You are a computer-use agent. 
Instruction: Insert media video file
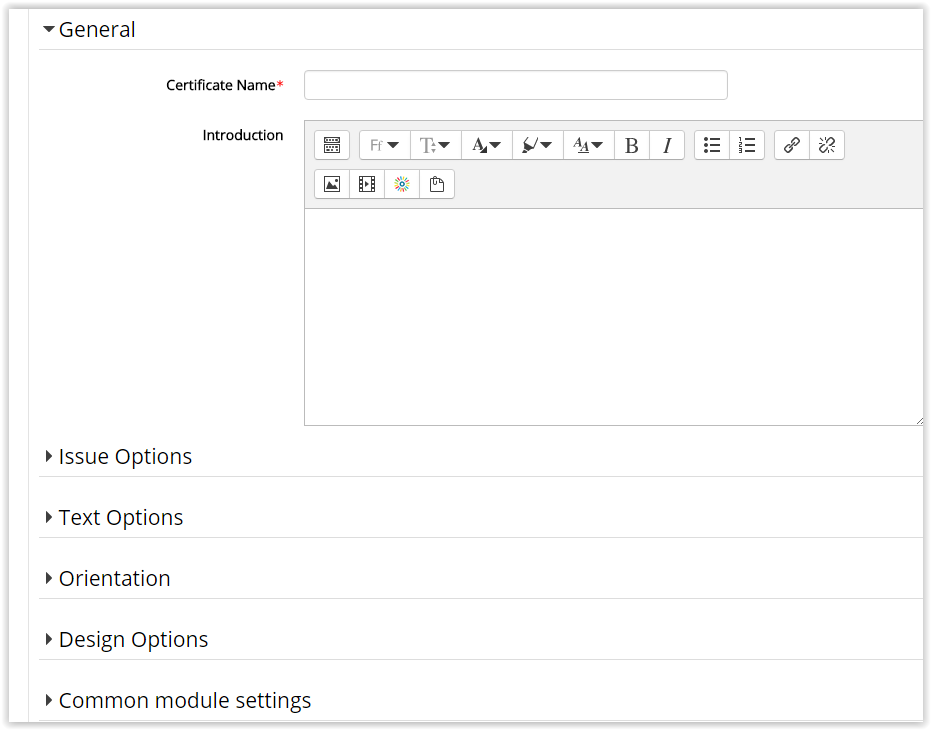pyautogui.click(x=367, y=184)
